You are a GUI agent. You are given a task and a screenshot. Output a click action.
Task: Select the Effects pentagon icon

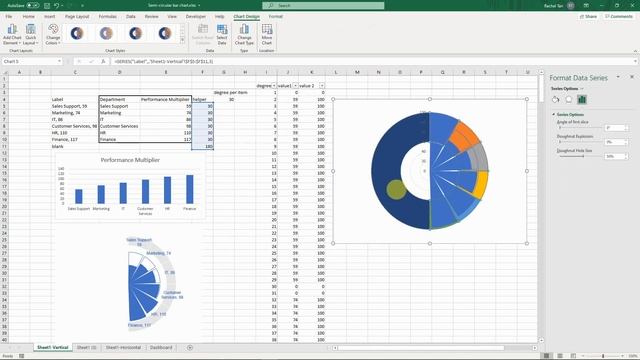[569, 100]
